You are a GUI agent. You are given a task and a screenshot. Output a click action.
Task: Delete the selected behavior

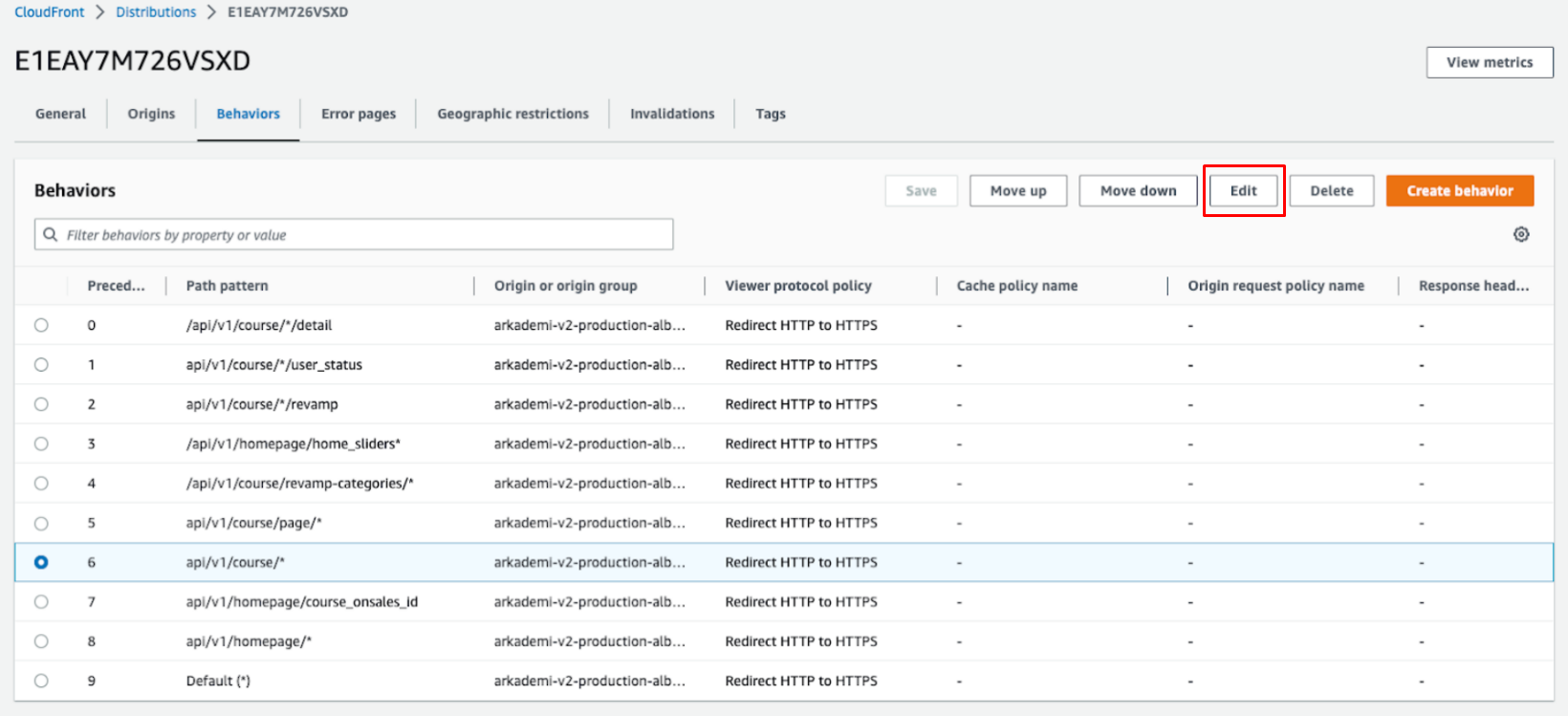pos(1331,191)
